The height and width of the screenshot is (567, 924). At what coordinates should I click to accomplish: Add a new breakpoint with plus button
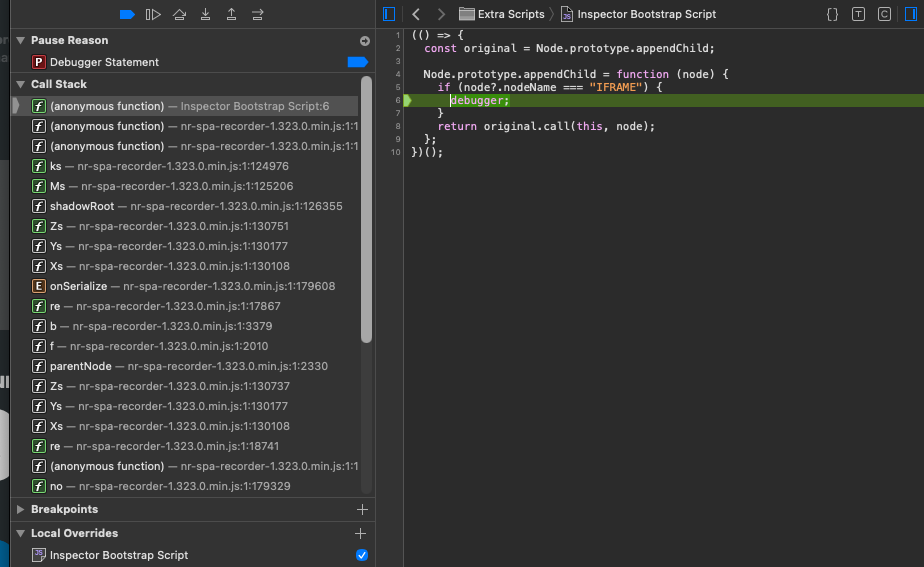point(362,509)
